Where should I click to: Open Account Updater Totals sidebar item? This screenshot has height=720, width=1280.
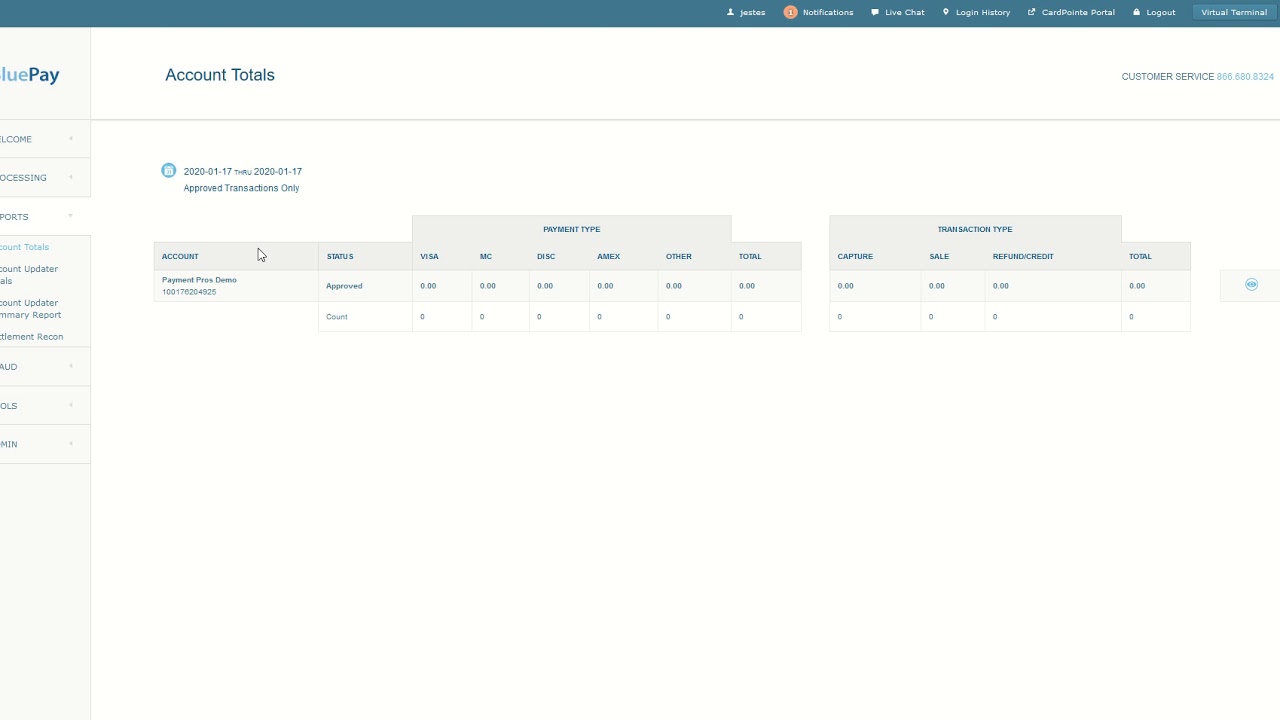tap(30, 275)
